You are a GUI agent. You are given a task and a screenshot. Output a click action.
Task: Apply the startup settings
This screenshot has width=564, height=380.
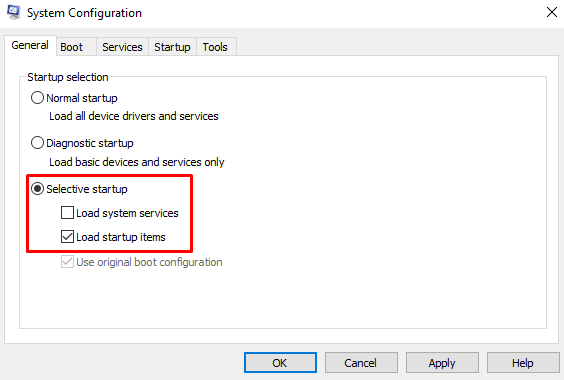442,363
